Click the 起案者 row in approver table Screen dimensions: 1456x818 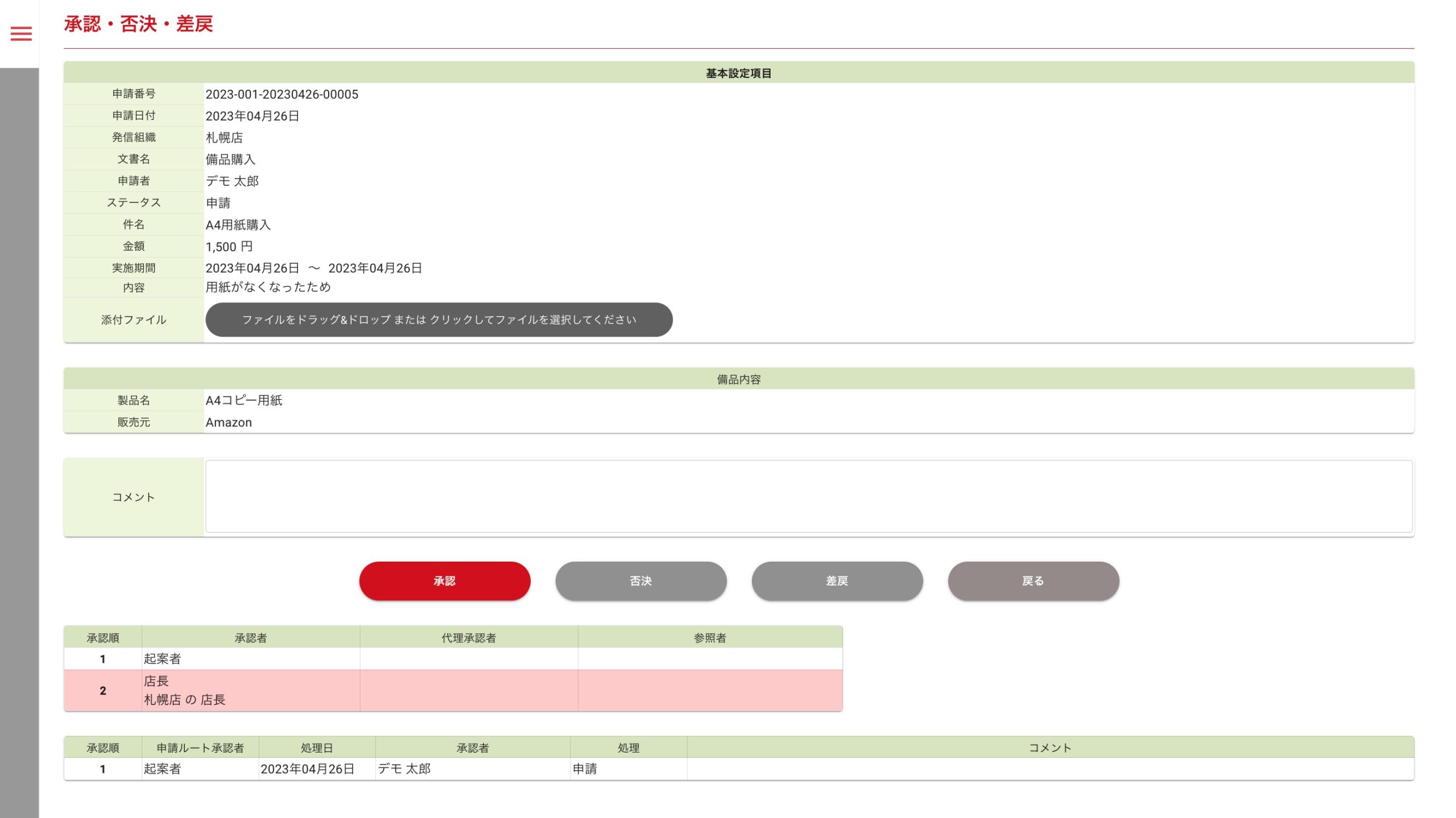pos(162,658)
